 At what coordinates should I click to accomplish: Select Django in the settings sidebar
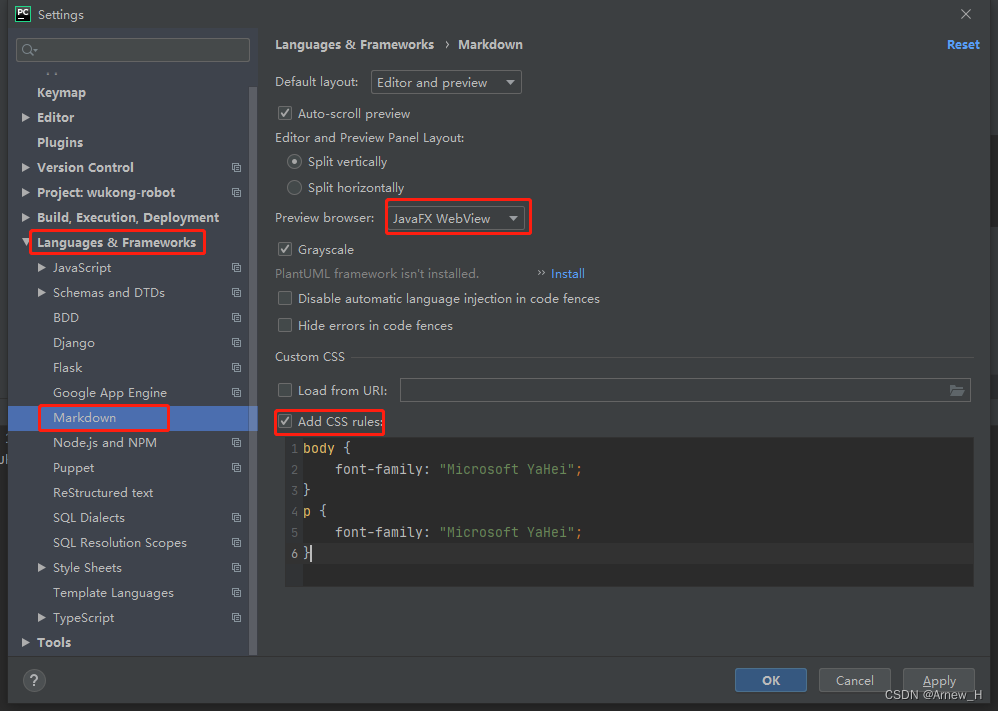[74, 342]
